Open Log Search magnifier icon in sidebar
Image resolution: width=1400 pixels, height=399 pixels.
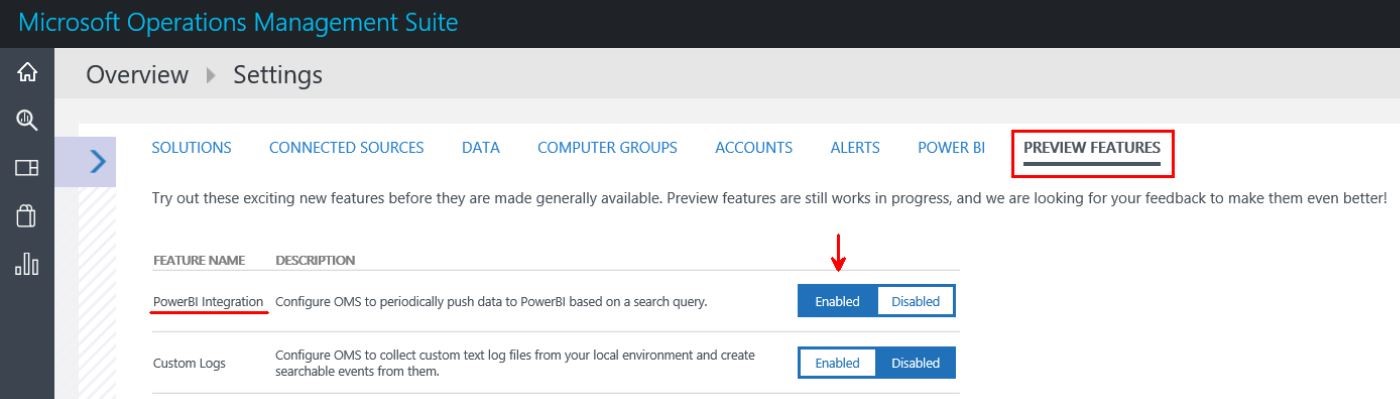[27, 121]
